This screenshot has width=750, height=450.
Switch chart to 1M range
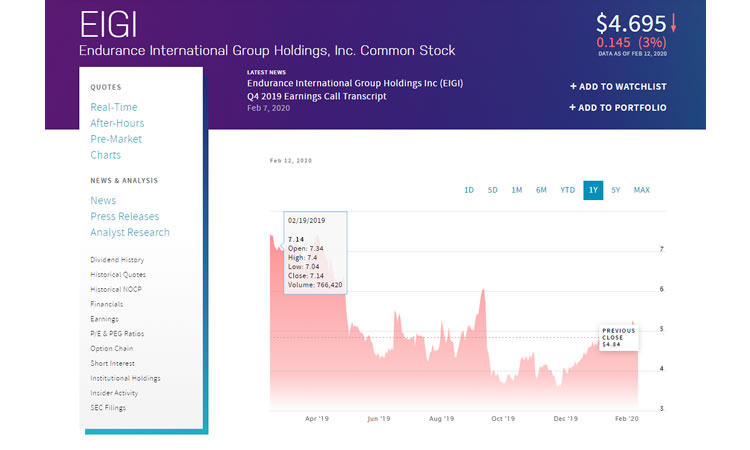click(517, 190)
